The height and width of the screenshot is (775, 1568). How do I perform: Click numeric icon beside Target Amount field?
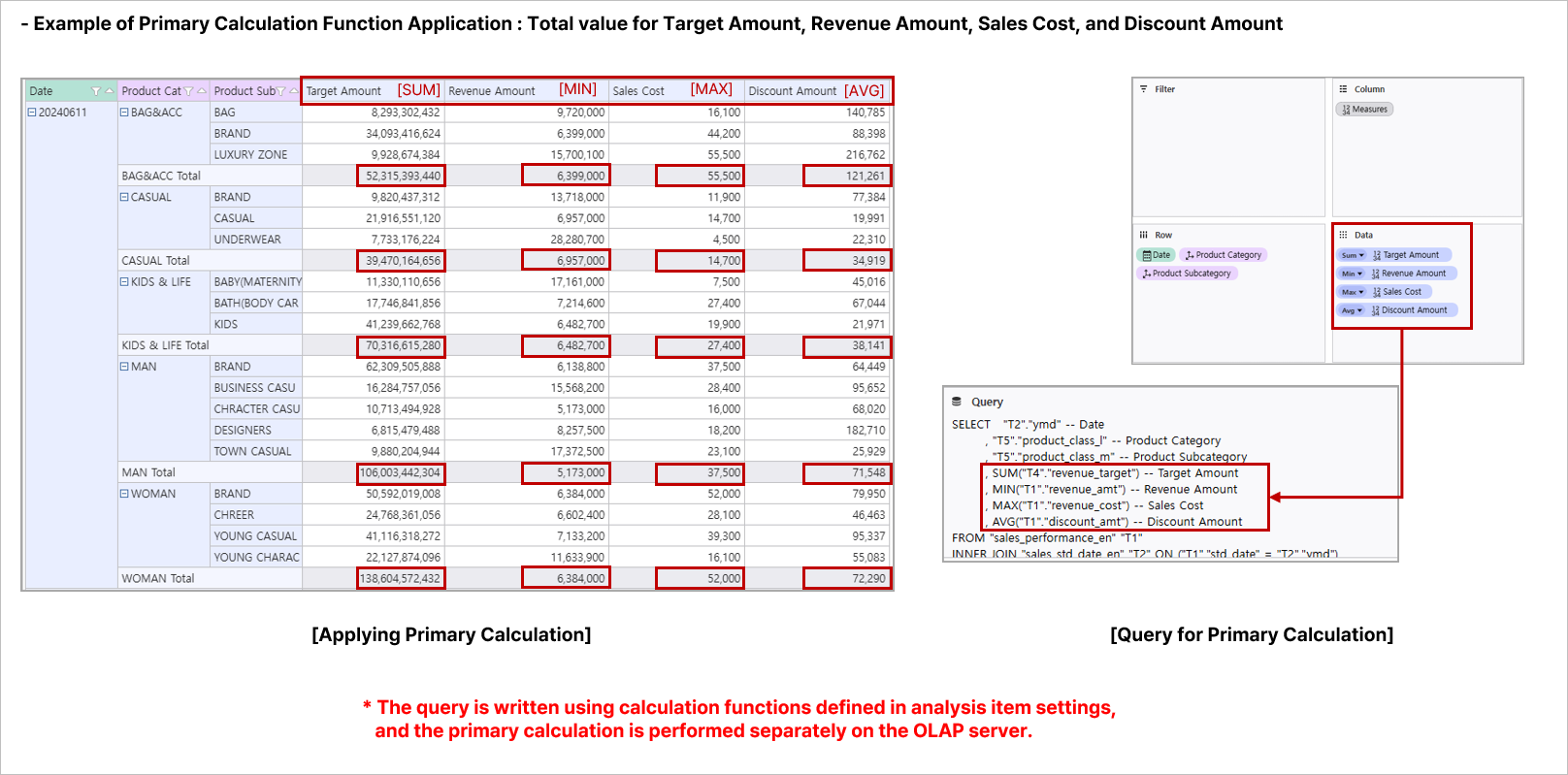[x=1377, y=255]
